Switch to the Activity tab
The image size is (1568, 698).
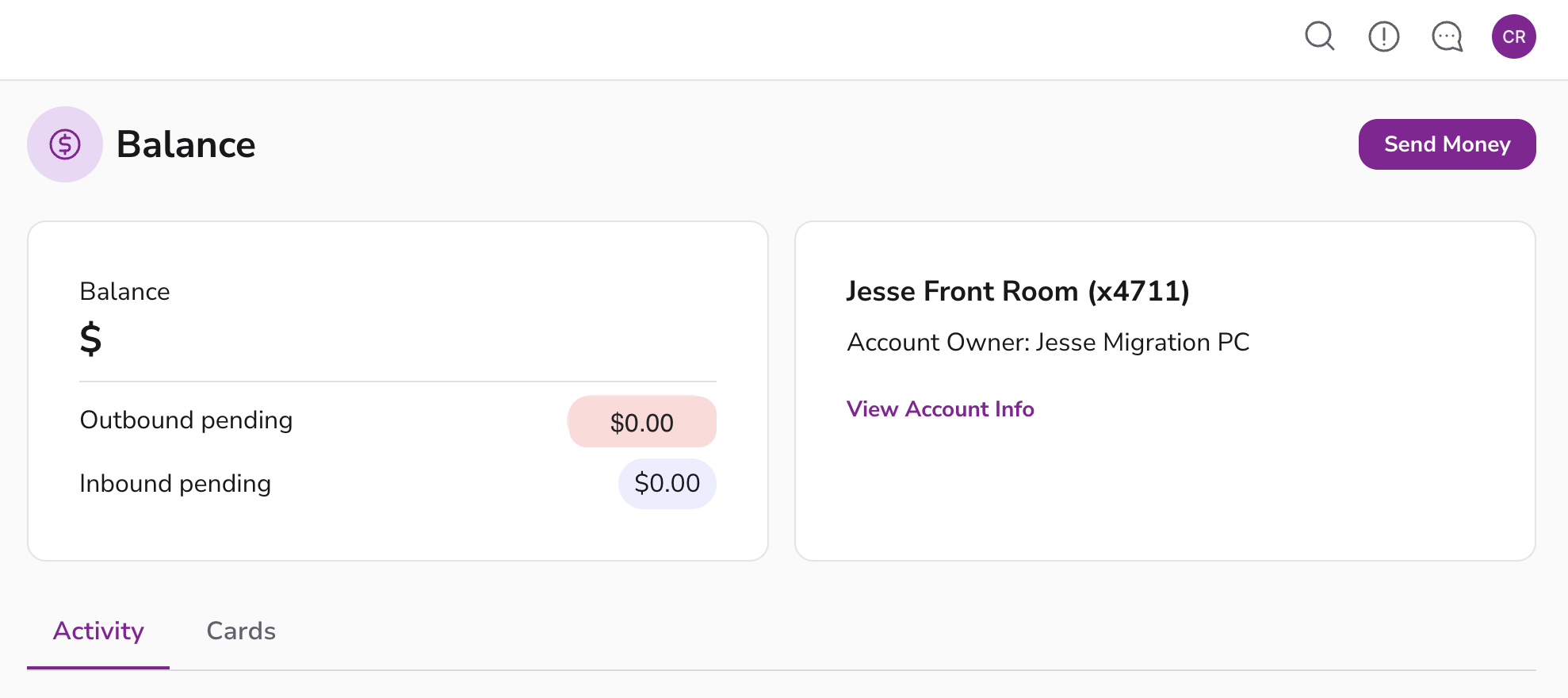(98, 631)
